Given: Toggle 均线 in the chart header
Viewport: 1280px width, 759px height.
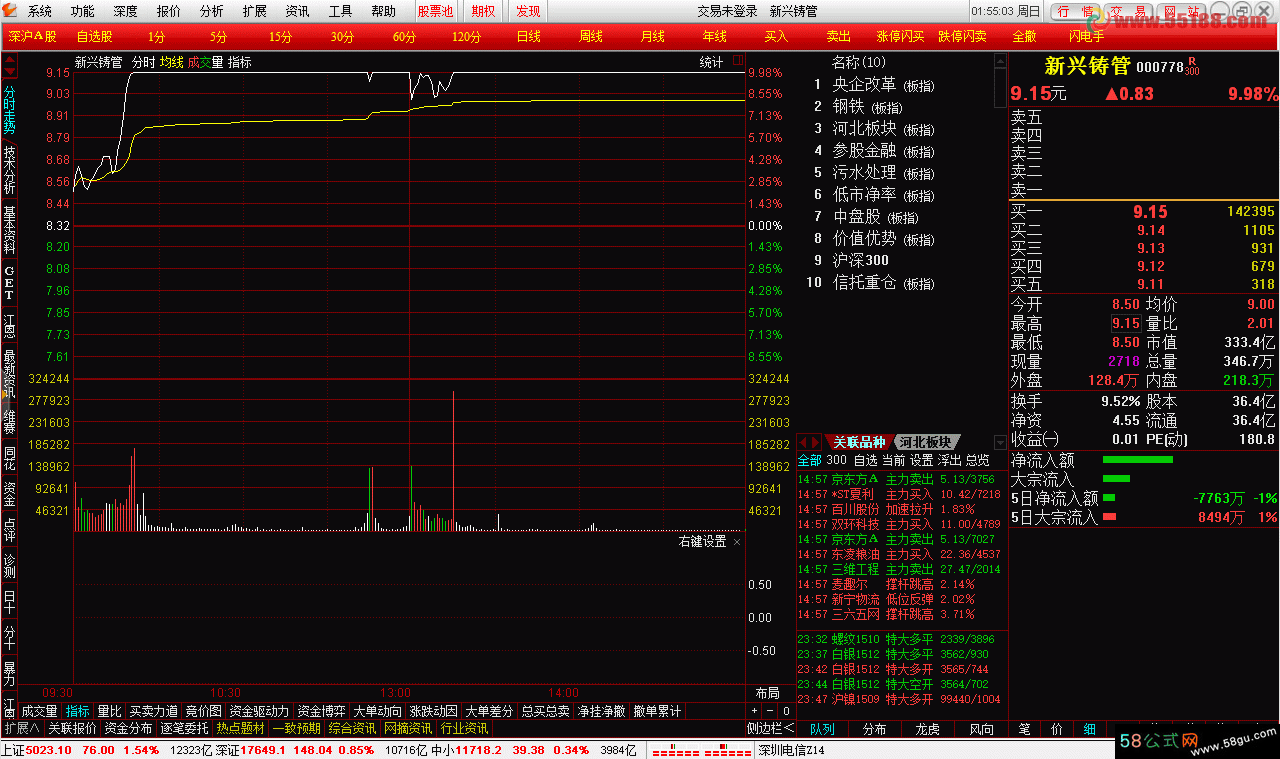Looking at the screenshot, I should click(172, 62).
